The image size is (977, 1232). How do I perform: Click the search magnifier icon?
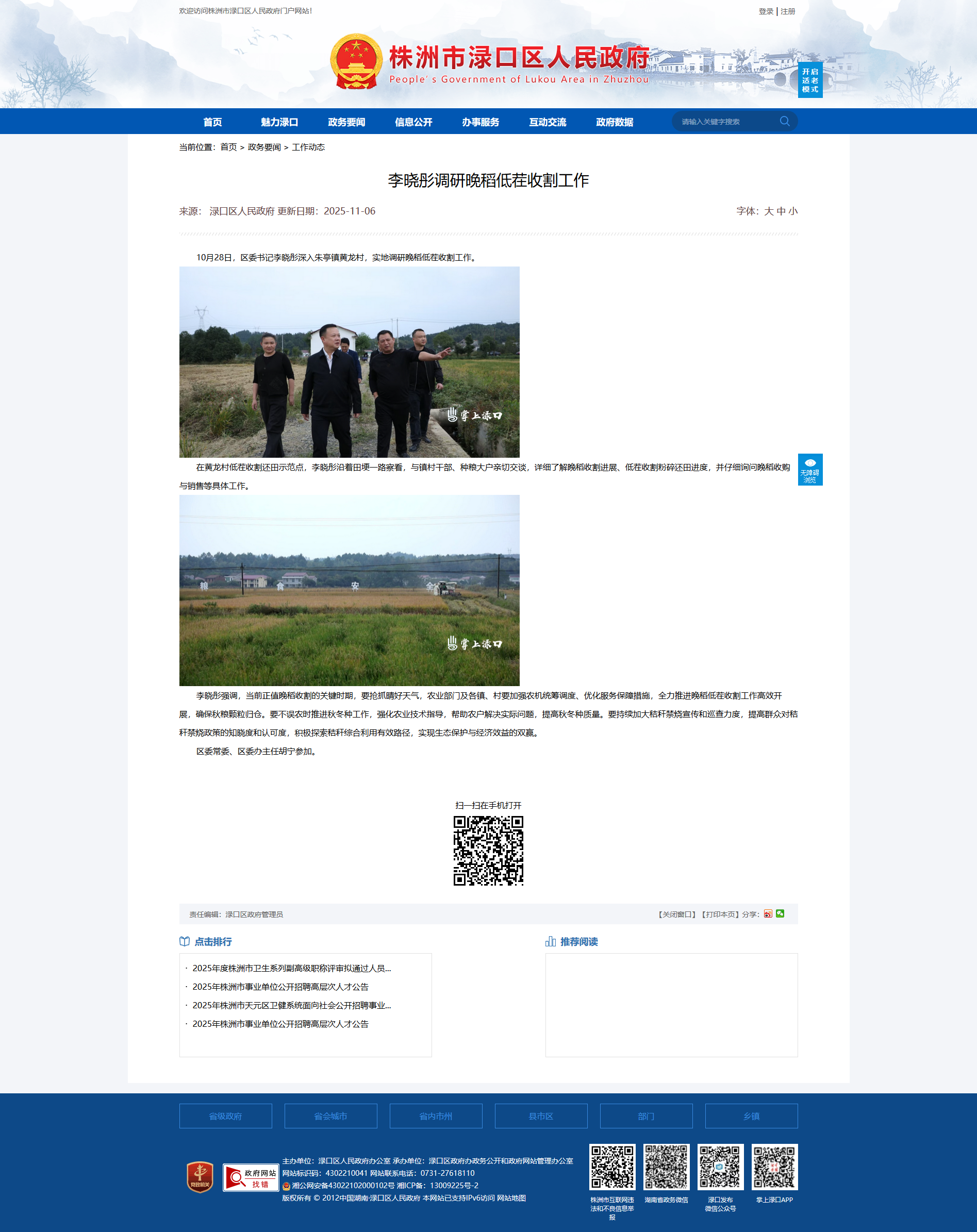[x=784, y=121]
